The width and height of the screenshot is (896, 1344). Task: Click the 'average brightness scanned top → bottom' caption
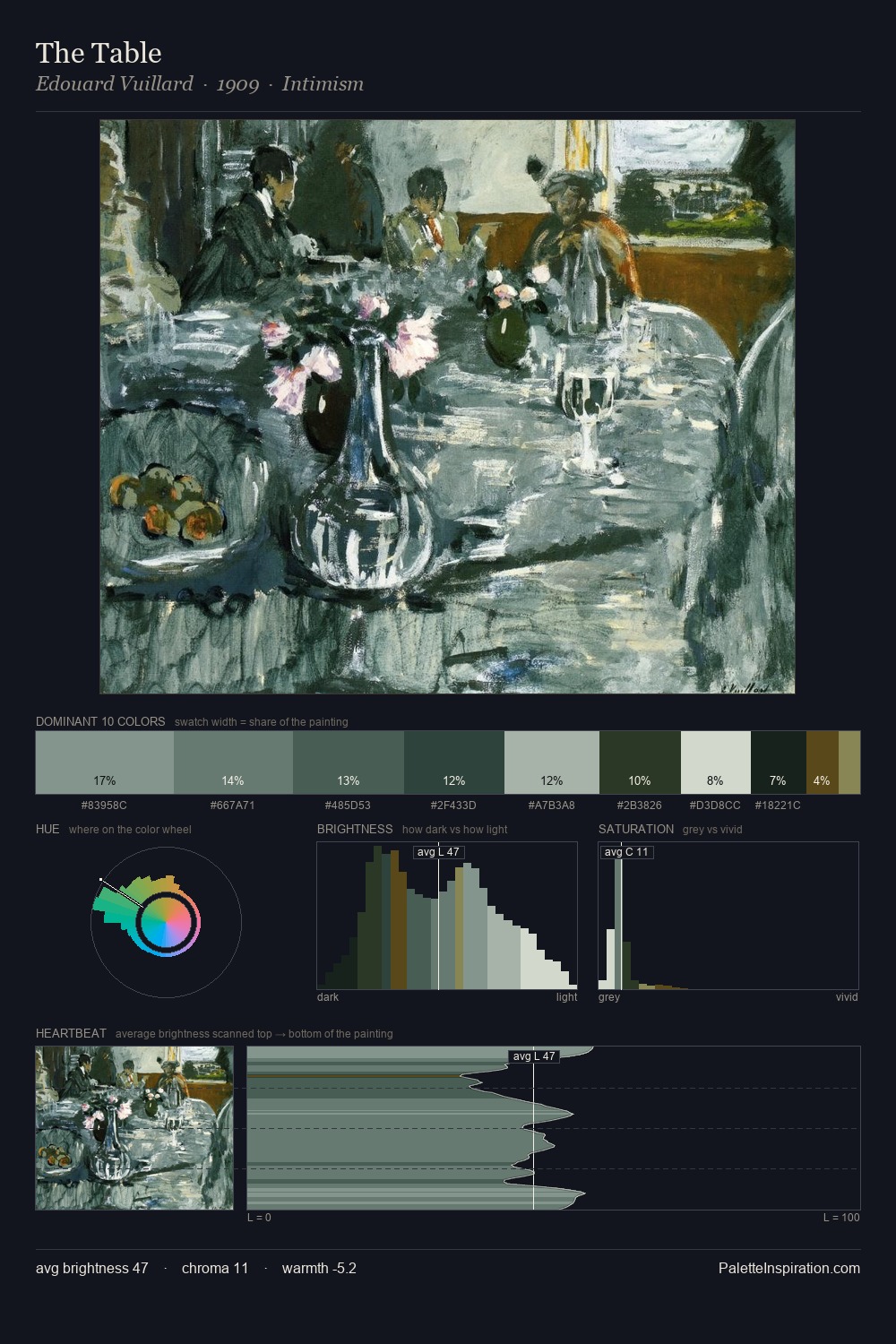[x=254, y=1034]
